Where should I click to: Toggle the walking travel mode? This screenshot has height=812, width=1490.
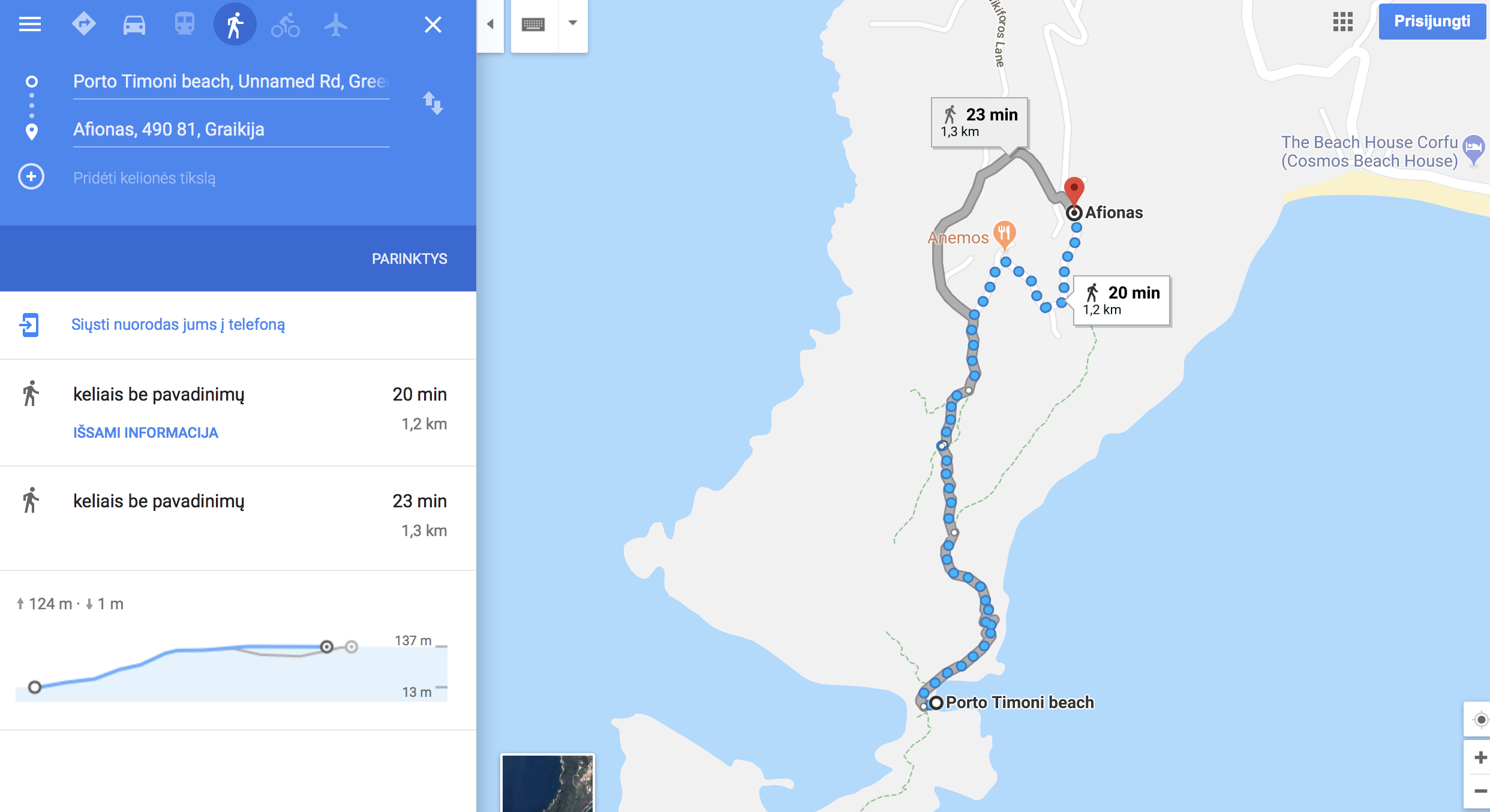coord(235,25)
